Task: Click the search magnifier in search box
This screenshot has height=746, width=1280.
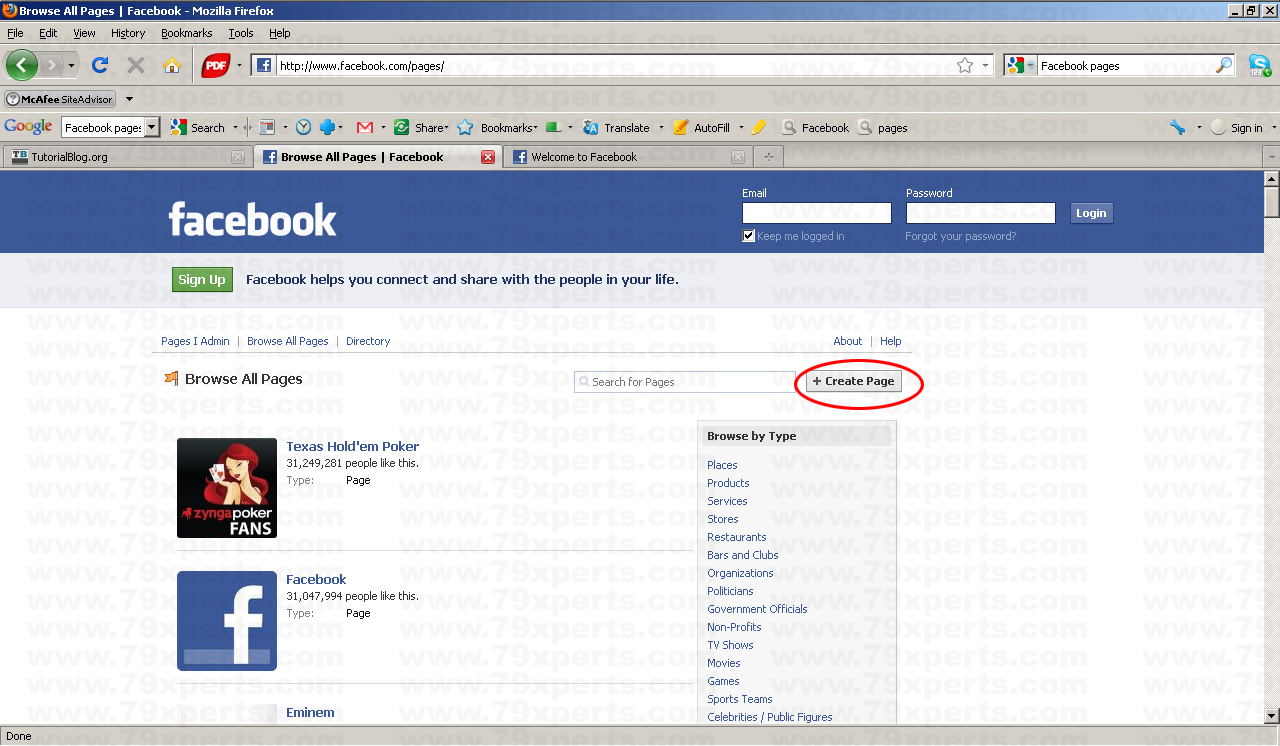Action: coord(1224,65)
